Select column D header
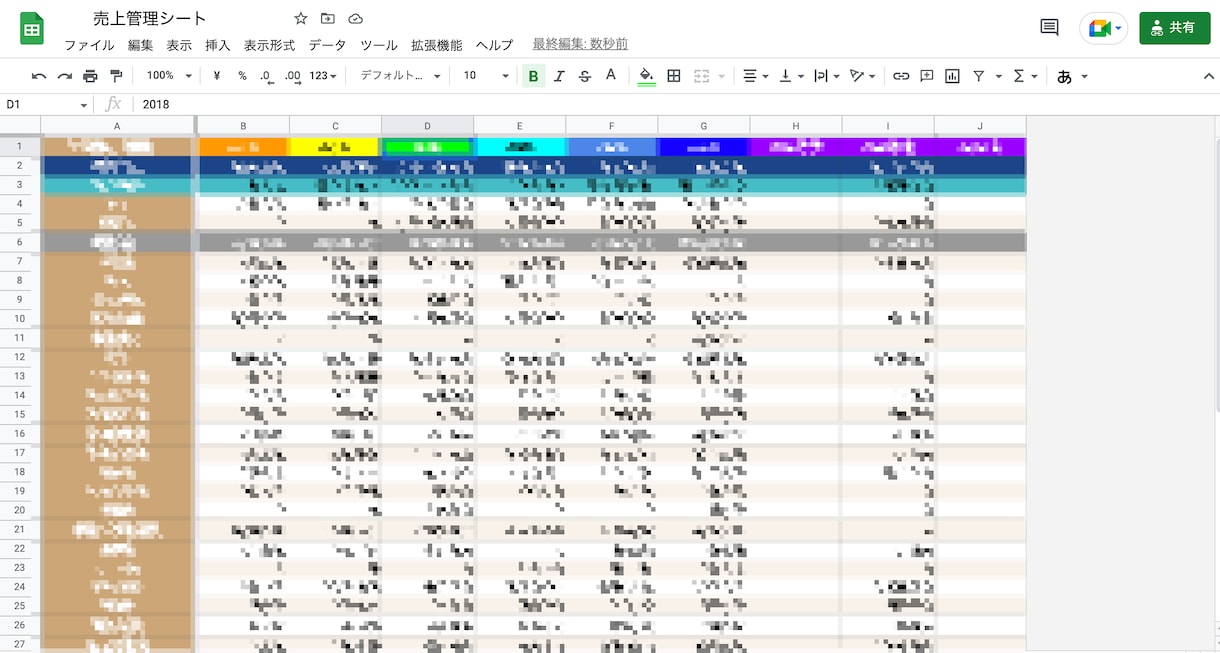The height and width of the screenshot is (653, 1220). point(427,125)
